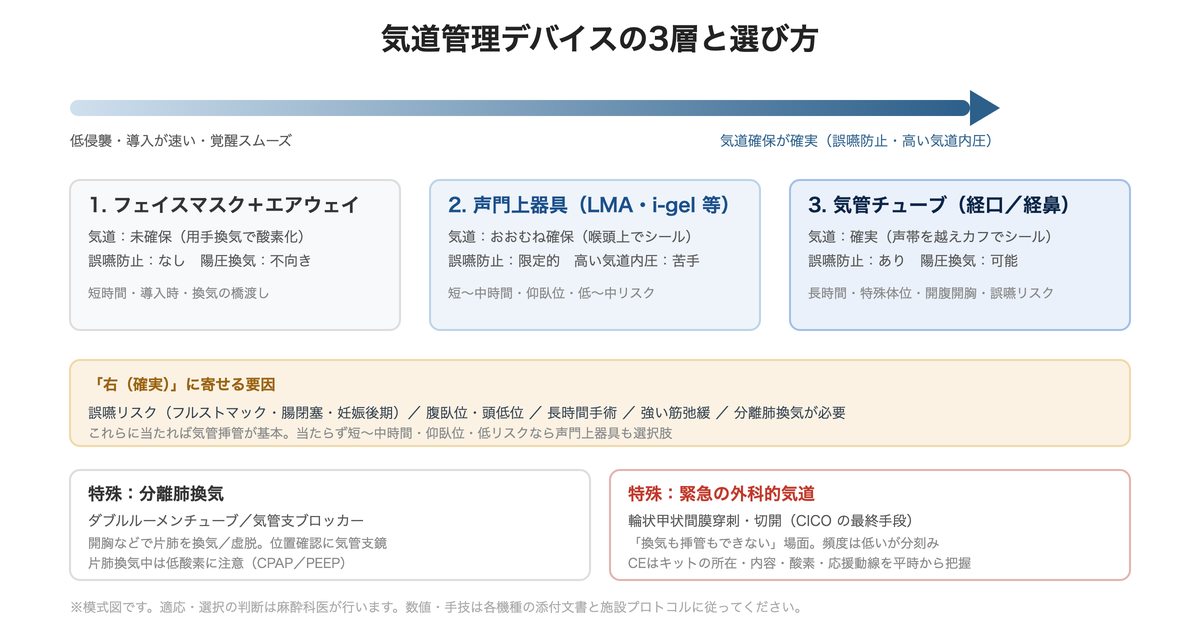This screenshot has height=630, width=1200.
Task: Click the red heading 特殊：緊急の外科的気道
Action: click(x=721, y=494)
